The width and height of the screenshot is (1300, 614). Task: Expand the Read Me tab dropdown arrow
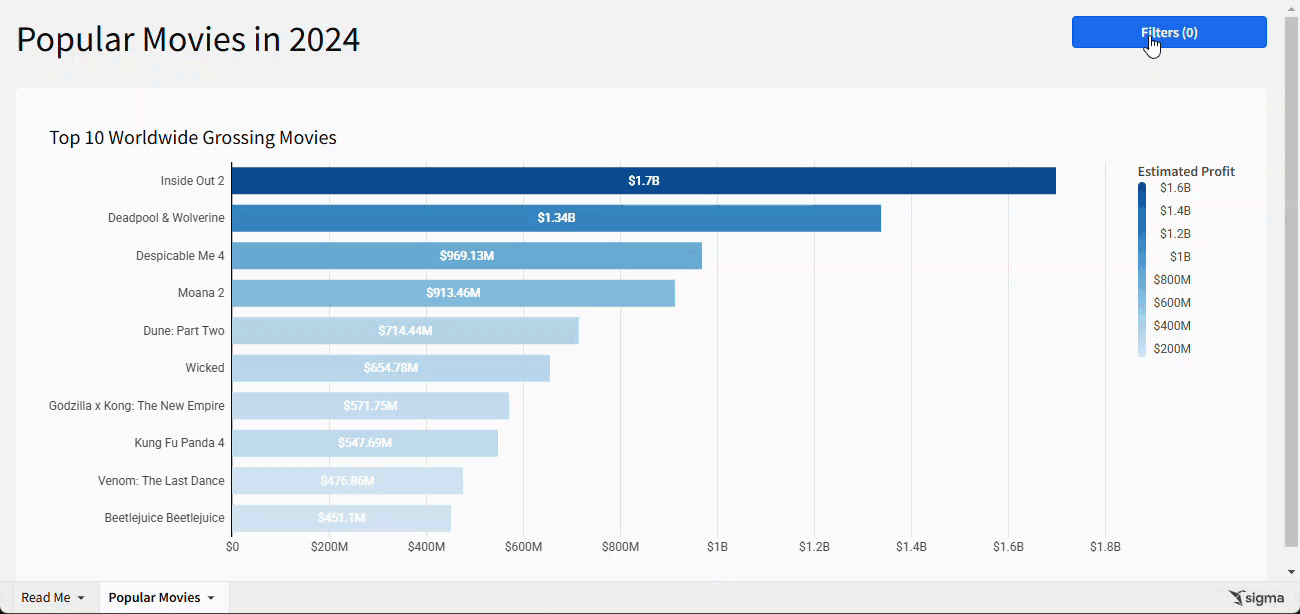tap(81, 598)
